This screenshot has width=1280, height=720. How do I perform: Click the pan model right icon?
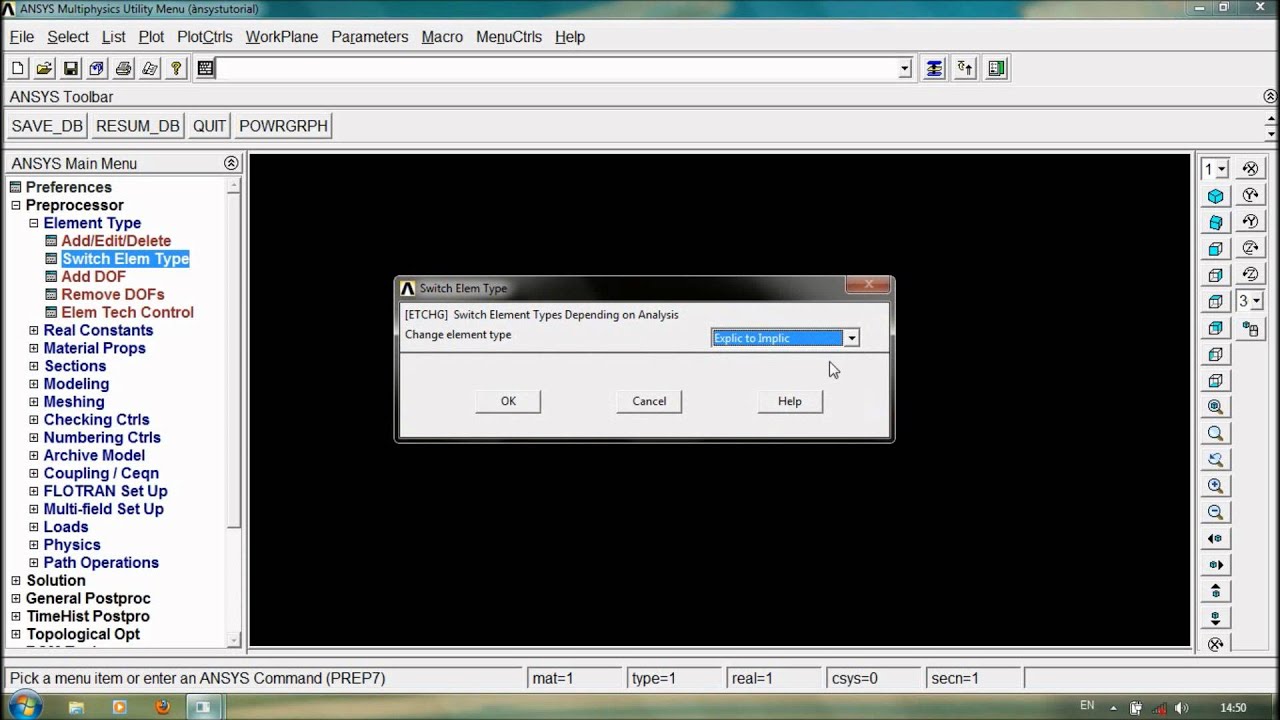pos(1215,565)
